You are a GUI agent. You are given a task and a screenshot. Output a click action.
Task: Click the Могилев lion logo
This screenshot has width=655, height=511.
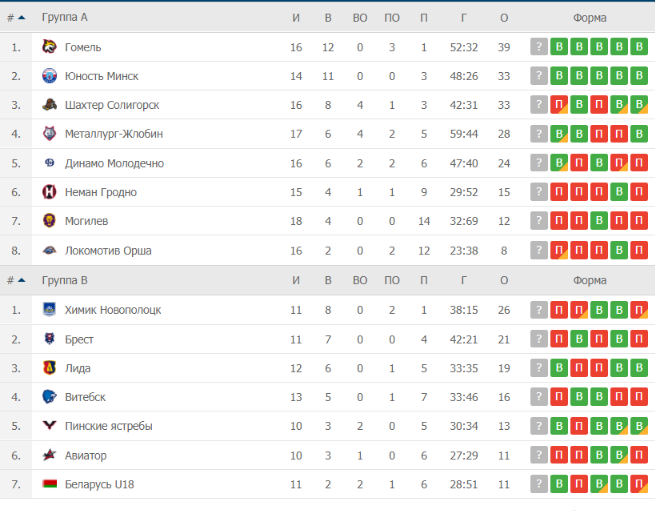(49, 221)
